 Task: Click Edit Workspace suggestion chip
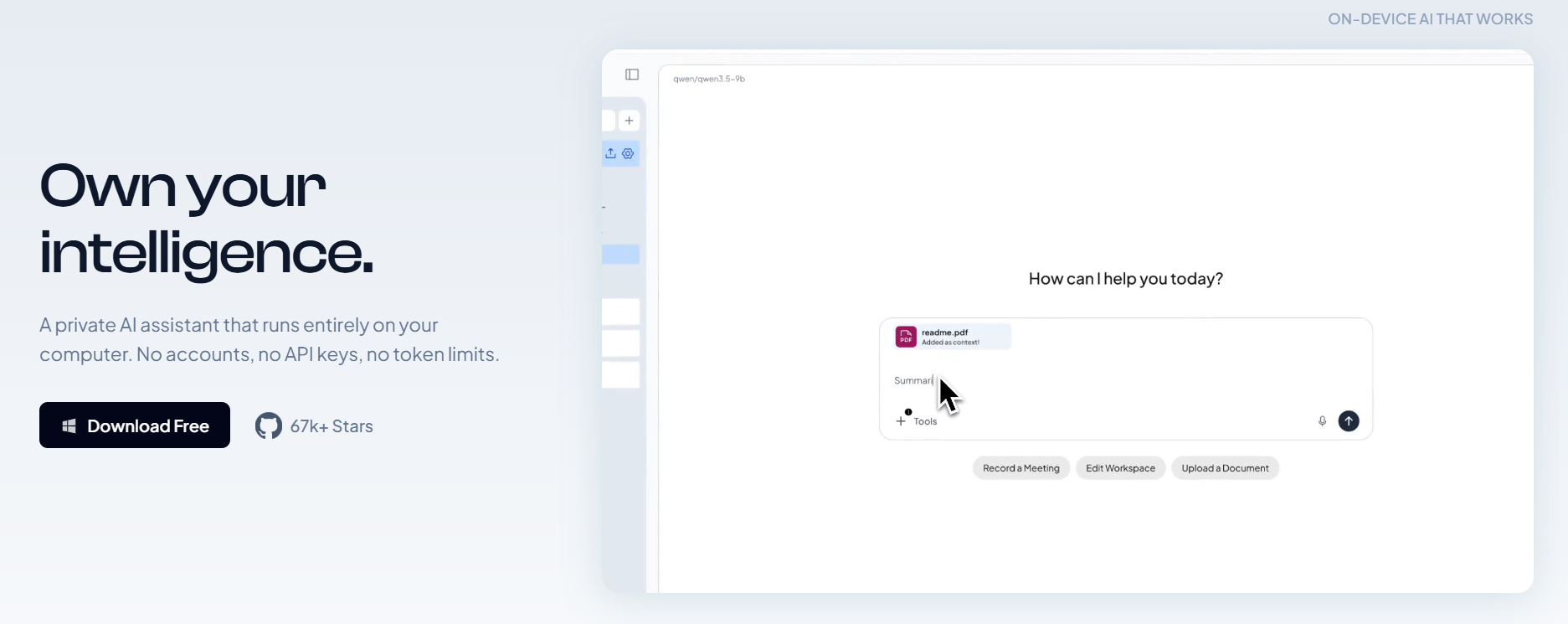(1120, 468)
